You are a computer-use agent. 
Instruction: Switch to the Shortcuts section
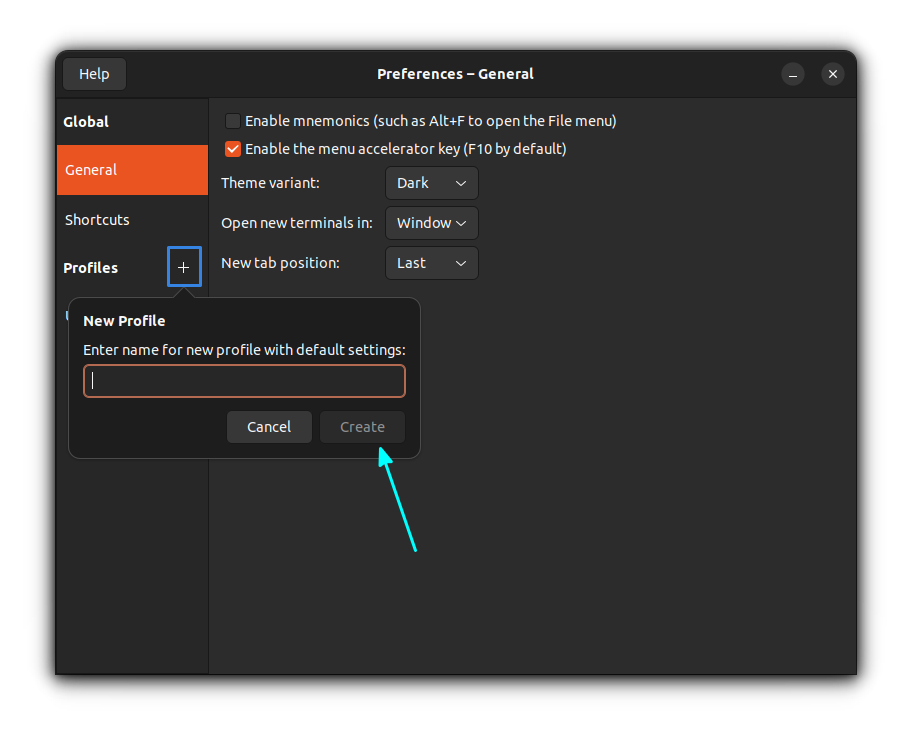pyautogui.click(x=96, y=220)
